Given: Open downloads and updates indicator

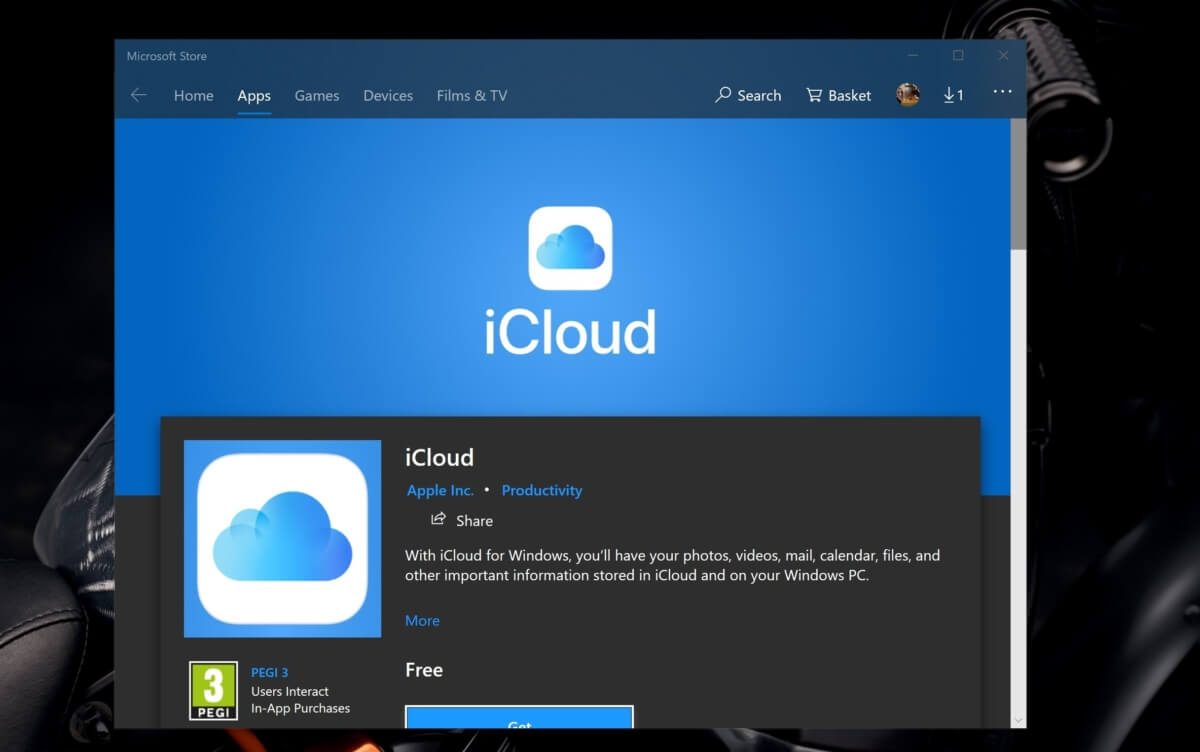Looking at the screenshot, I should 953,95.
